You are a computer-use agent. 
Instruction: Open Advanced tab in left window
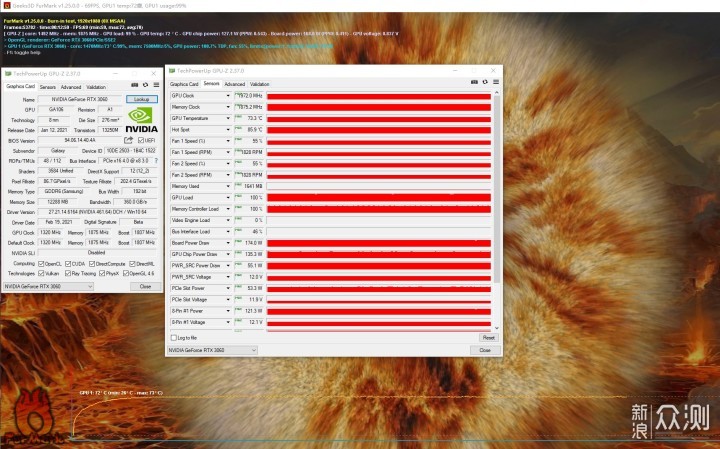(x=71, y=87)
